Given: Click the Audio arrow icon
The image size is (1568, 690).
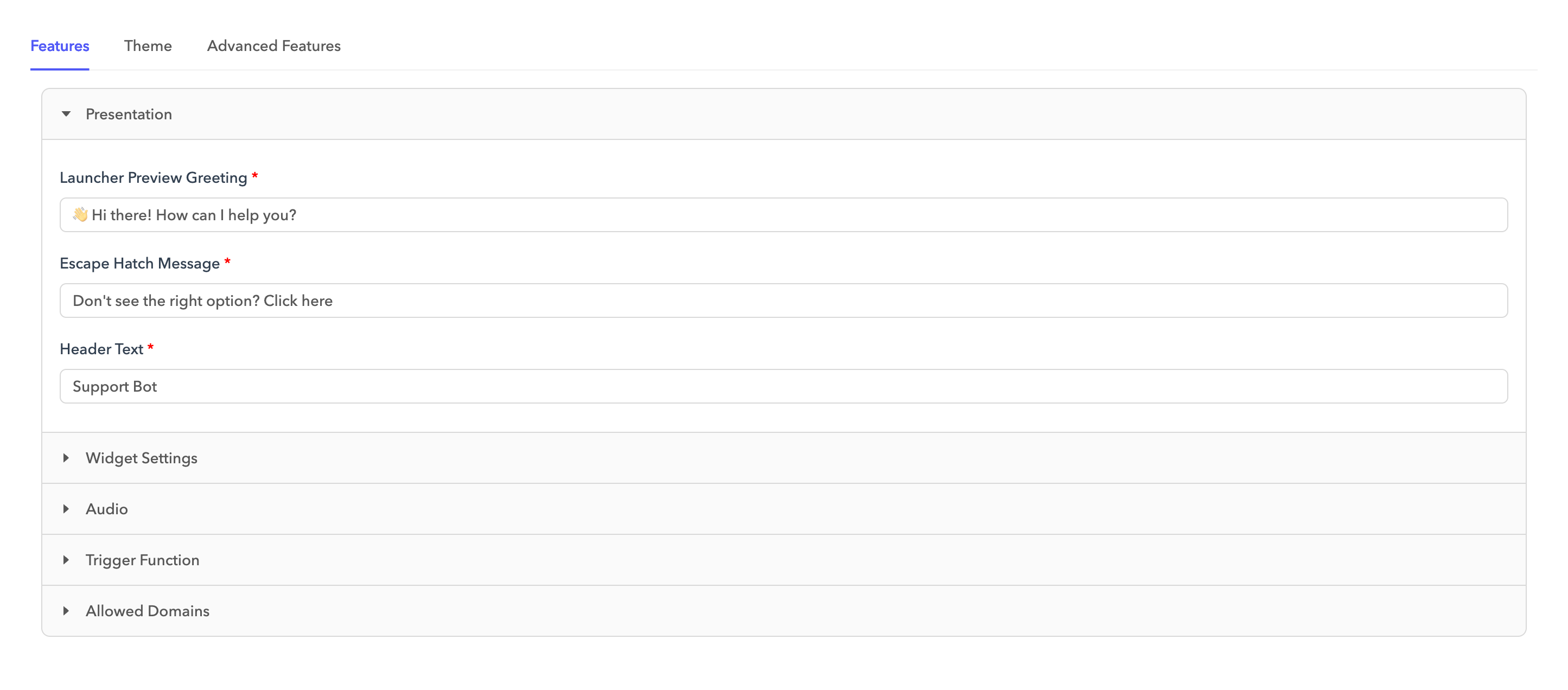Looking at the screenshot, I should click(66, 509).
